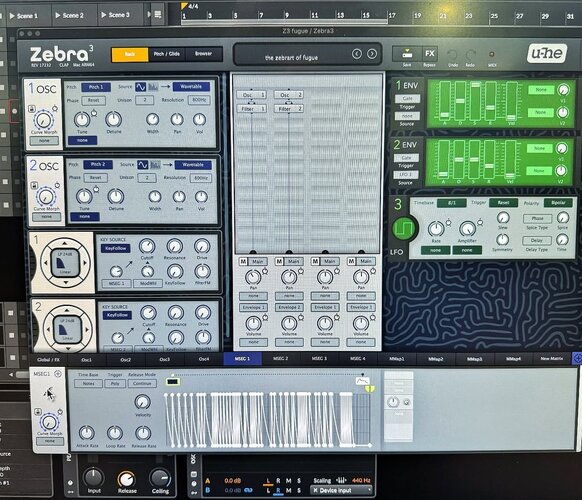Open the MSEG 2 lower tab
The width and height of the screenshot is (582, 500).
pos(281,359)
